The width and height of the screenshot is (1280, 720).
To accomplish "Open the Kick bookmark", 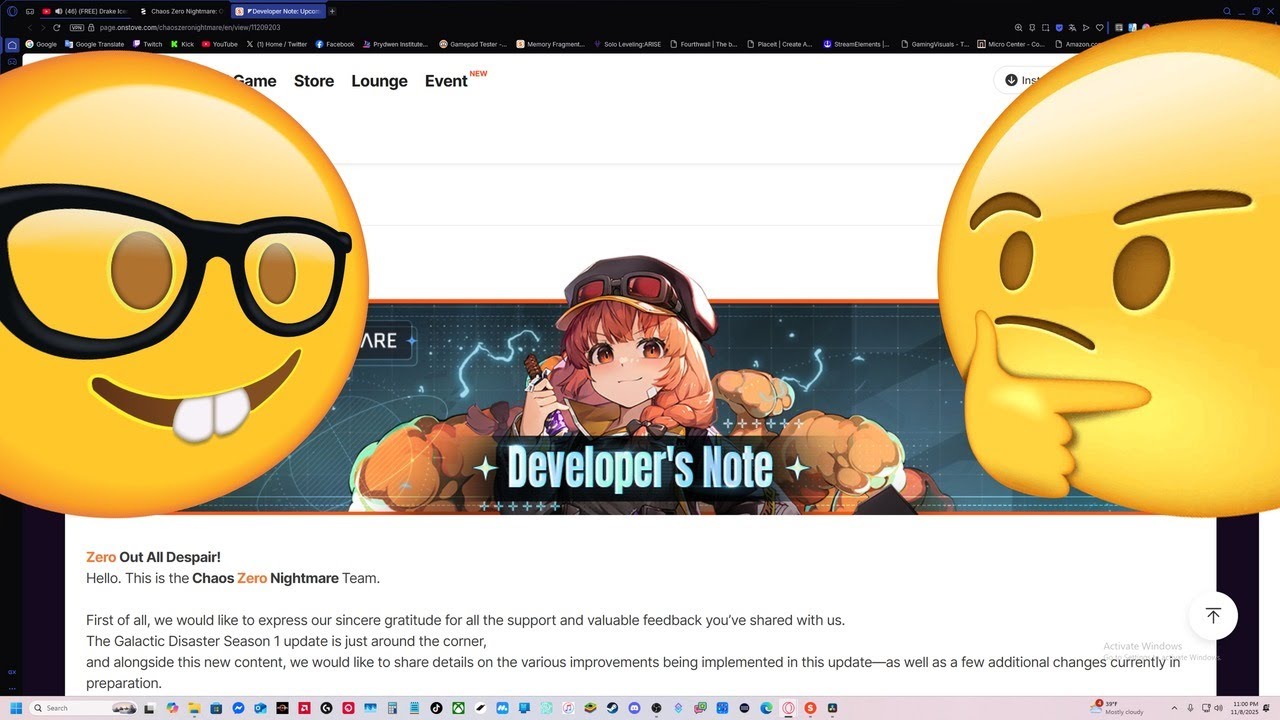I will (x=182, y=44).
